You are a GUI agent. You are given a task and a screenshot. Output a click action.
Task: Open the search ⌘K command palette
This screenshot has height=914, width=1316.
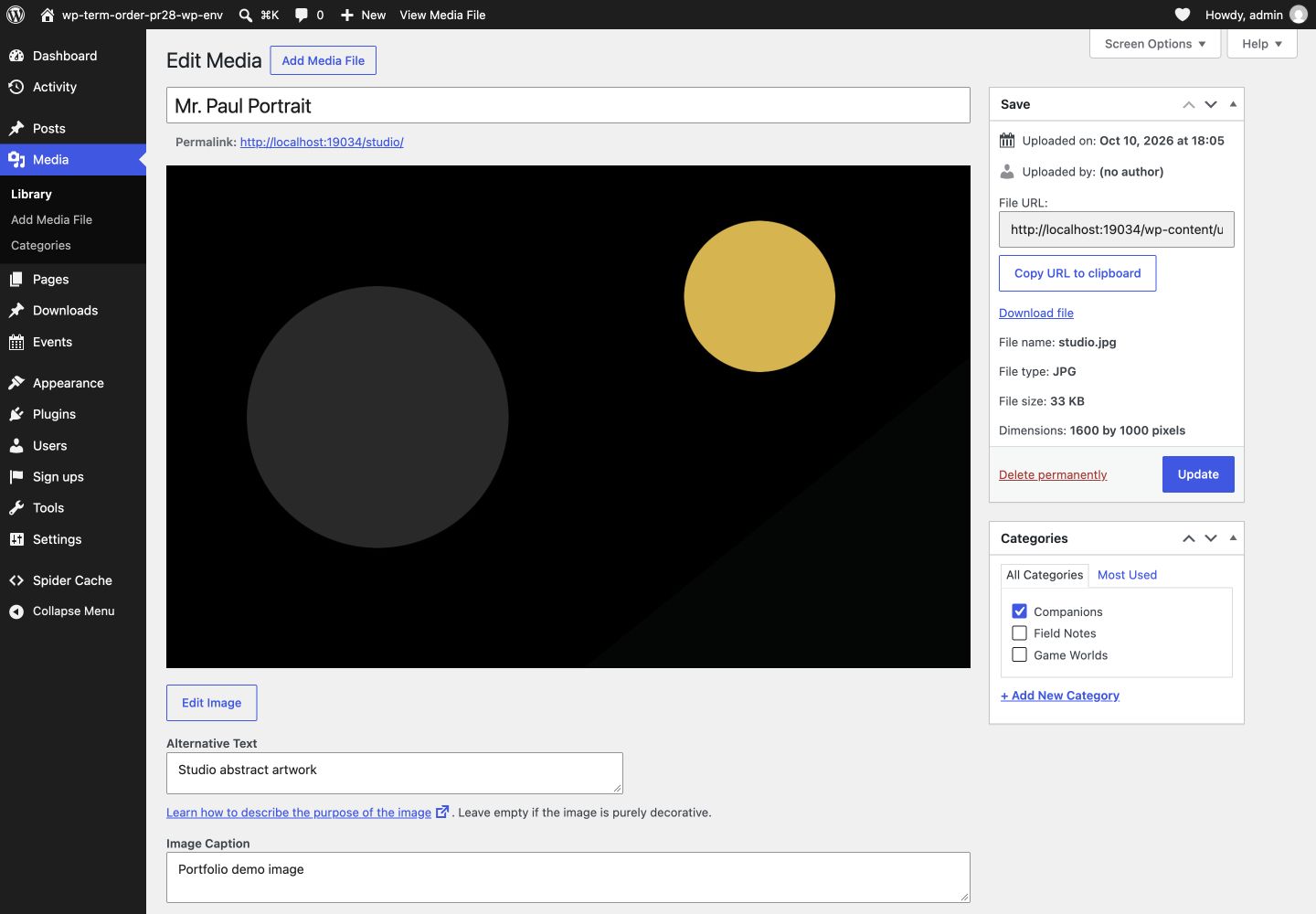[259, 15]
